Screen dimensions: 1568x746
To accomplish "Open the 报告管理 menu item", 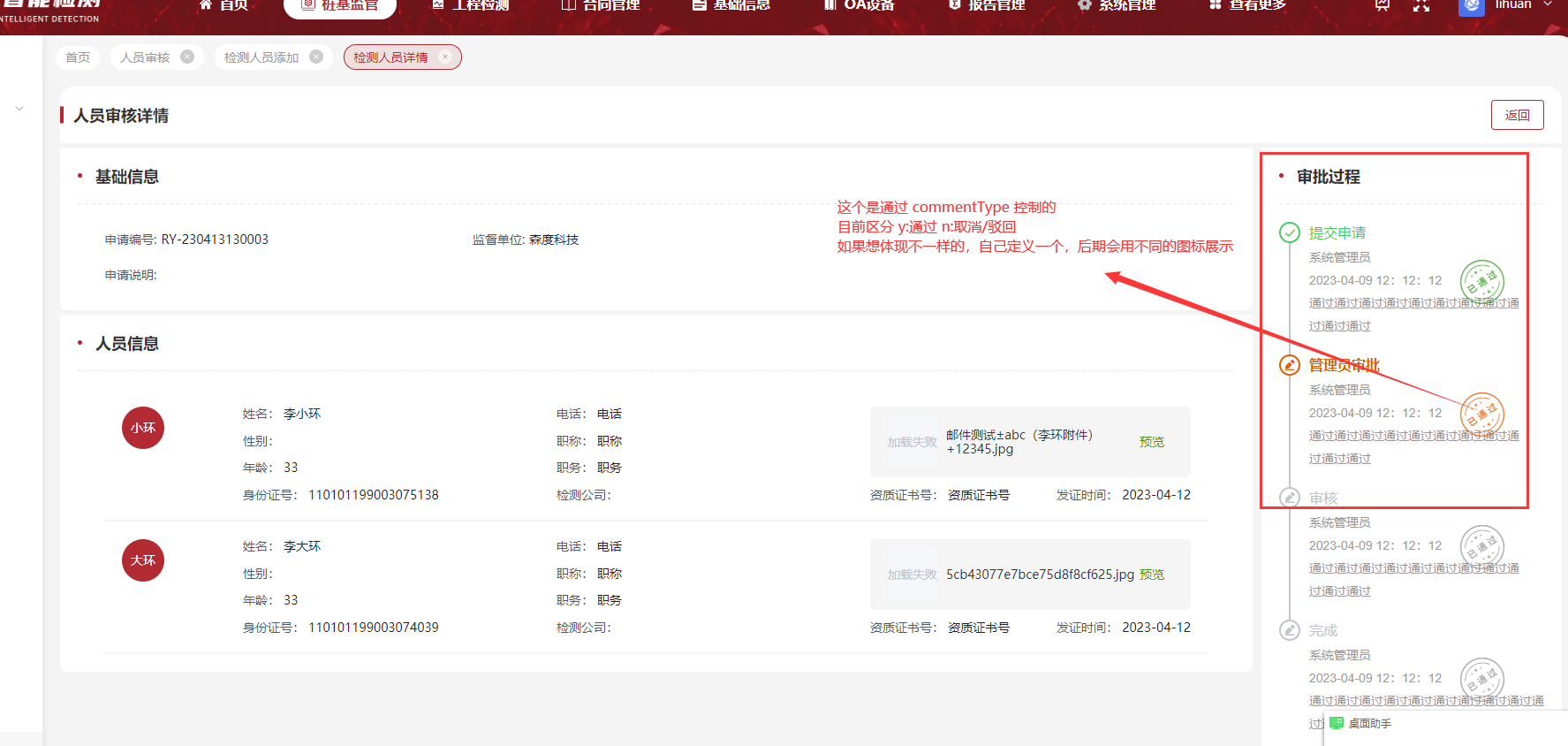I will click(987, 5).
